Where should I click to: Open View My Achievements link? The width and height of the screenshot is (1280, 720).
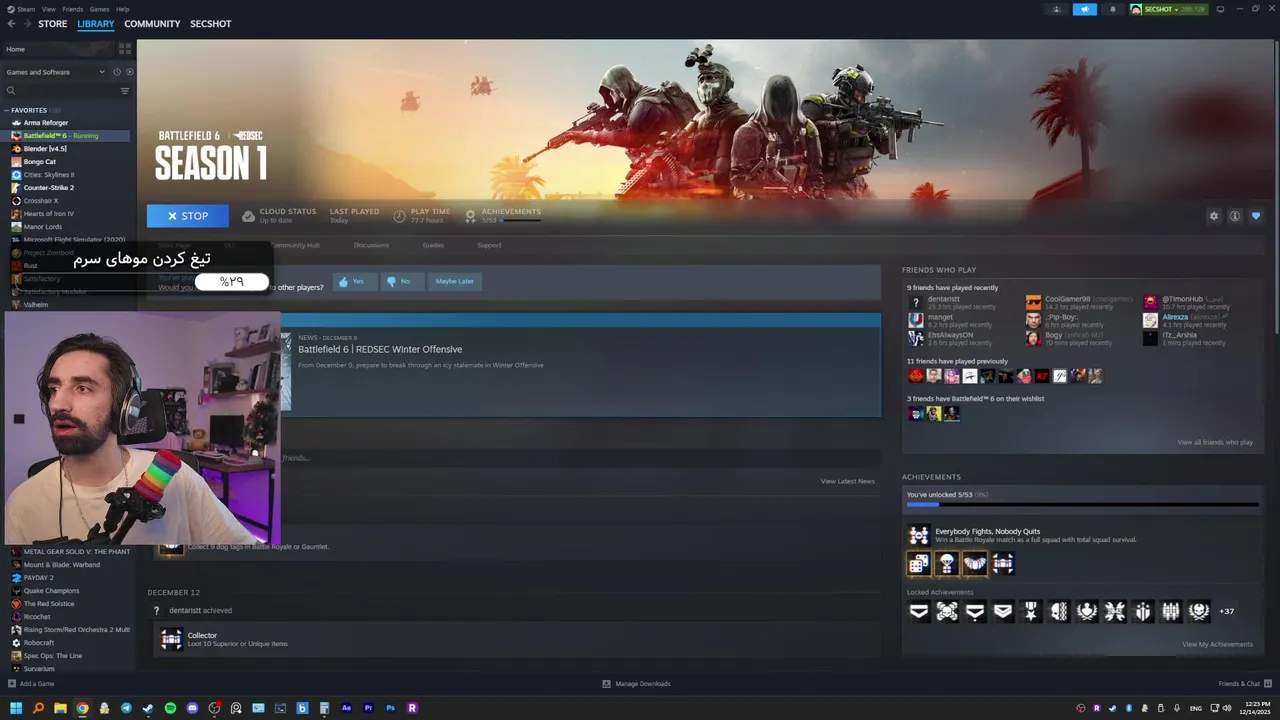(x=1217, y=644)
